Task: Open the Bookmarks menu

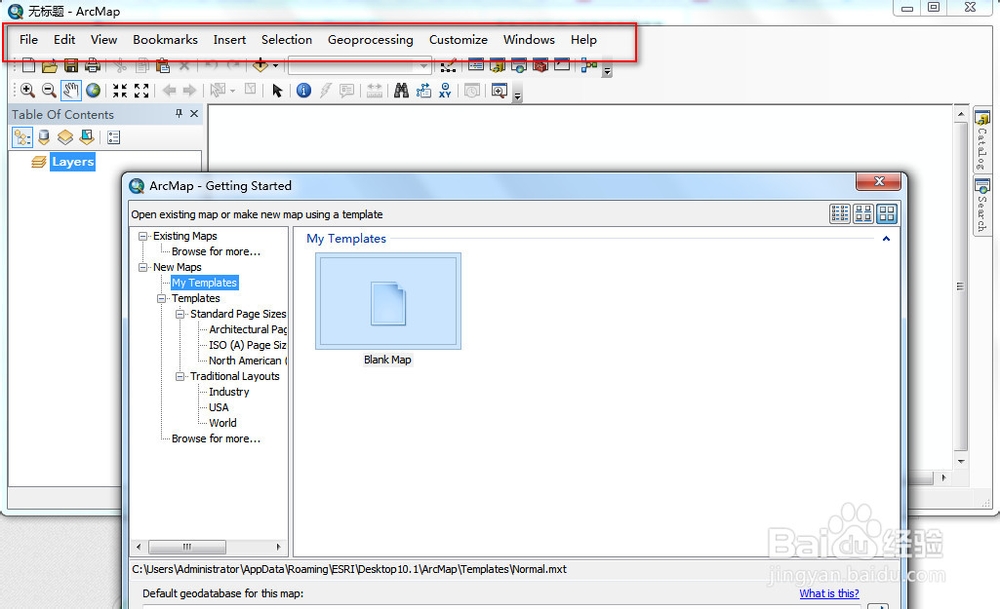Action: (x=165, y=40)
